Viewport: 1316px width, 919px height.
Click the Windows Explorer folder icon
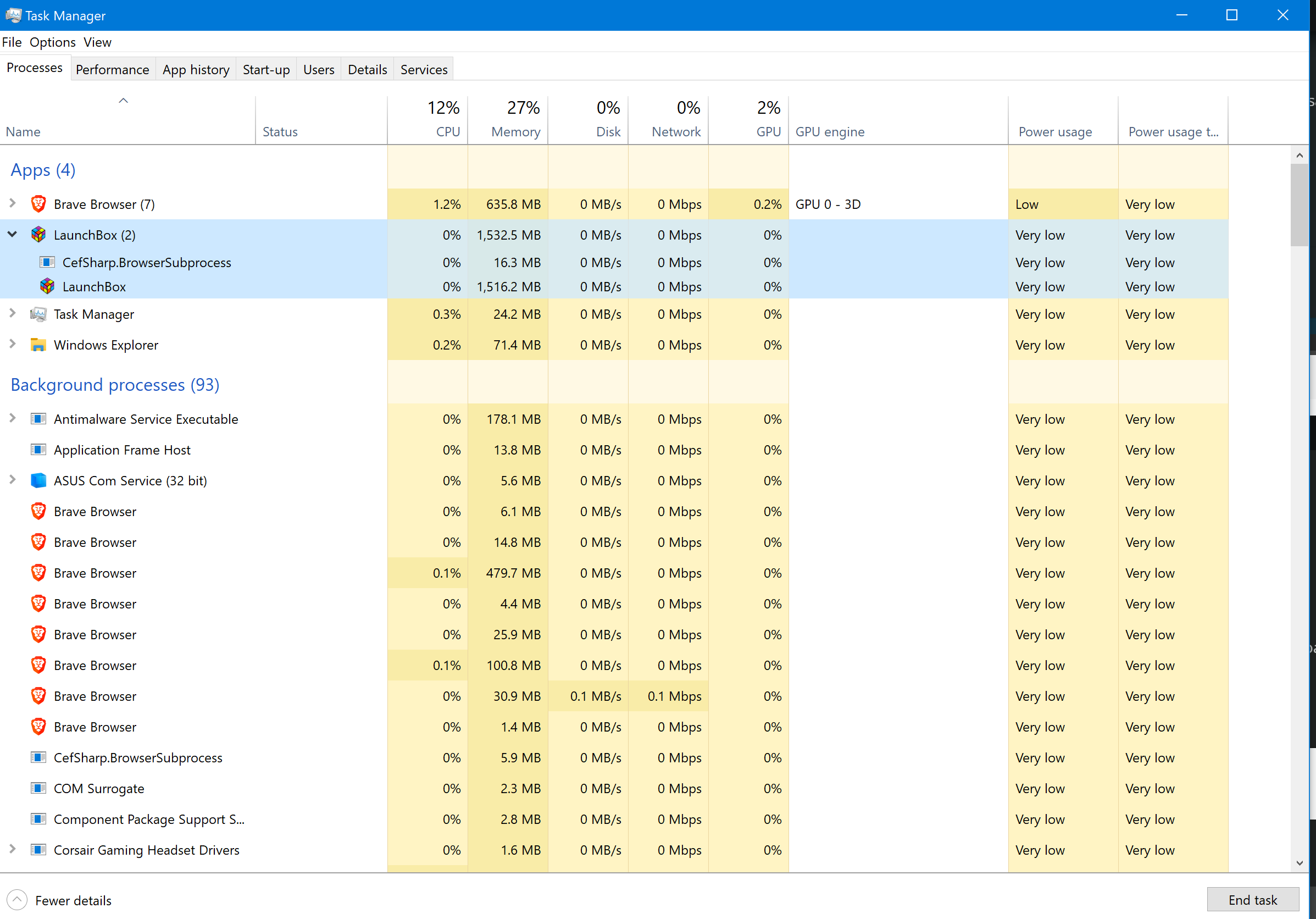point(38,345)
